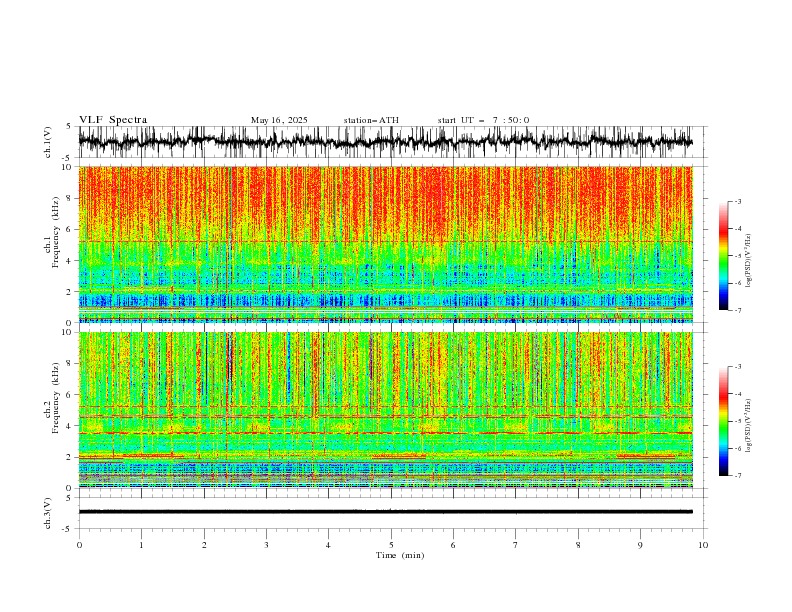
Task: Click the ch.1 spectrogram panel
Action: coord(386,244)
